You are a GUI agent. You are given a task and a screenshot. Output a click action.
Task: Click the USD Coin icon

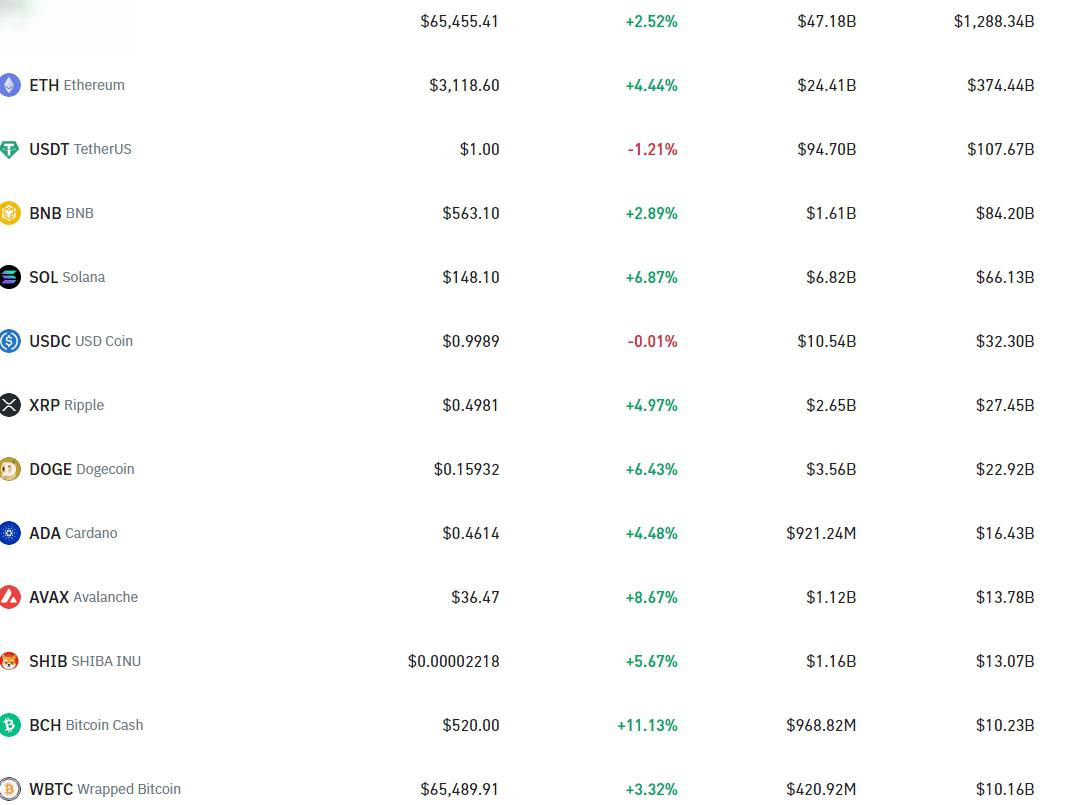[x=10, y=341]
